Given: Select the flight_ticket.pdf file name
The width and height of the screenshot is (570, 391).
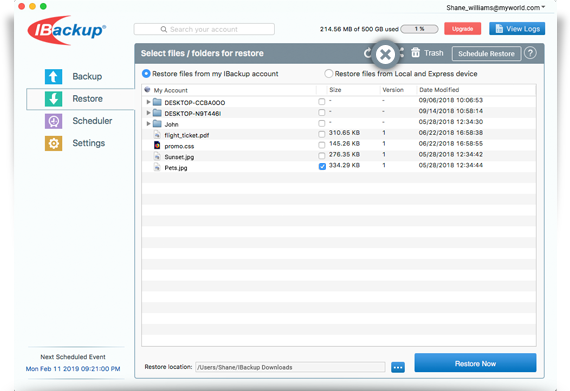Looking at the screenshot, I should click(186, 135).
